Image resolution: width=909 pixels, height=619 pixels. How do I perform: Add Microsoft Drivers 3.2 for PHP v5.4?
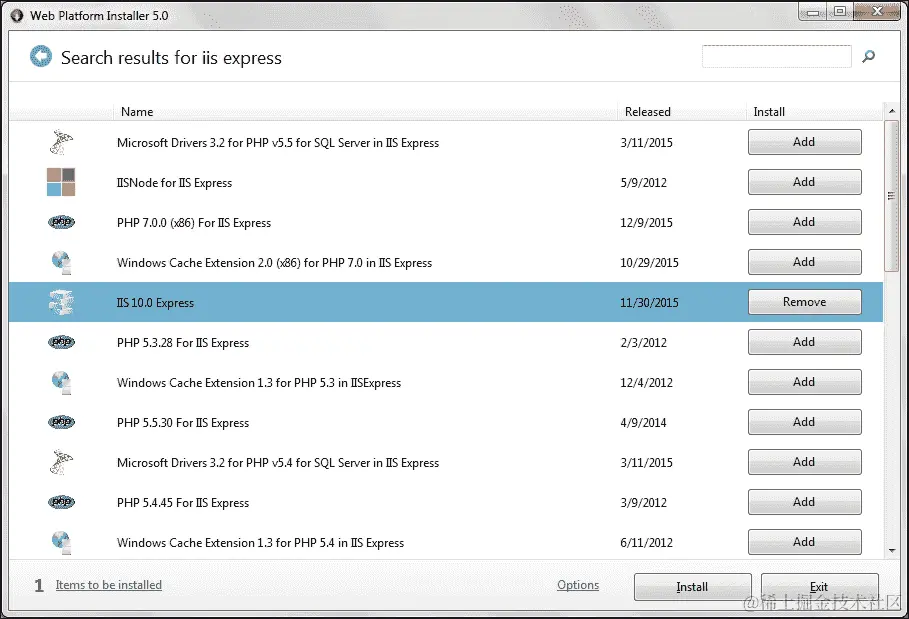tap(804, 462)
